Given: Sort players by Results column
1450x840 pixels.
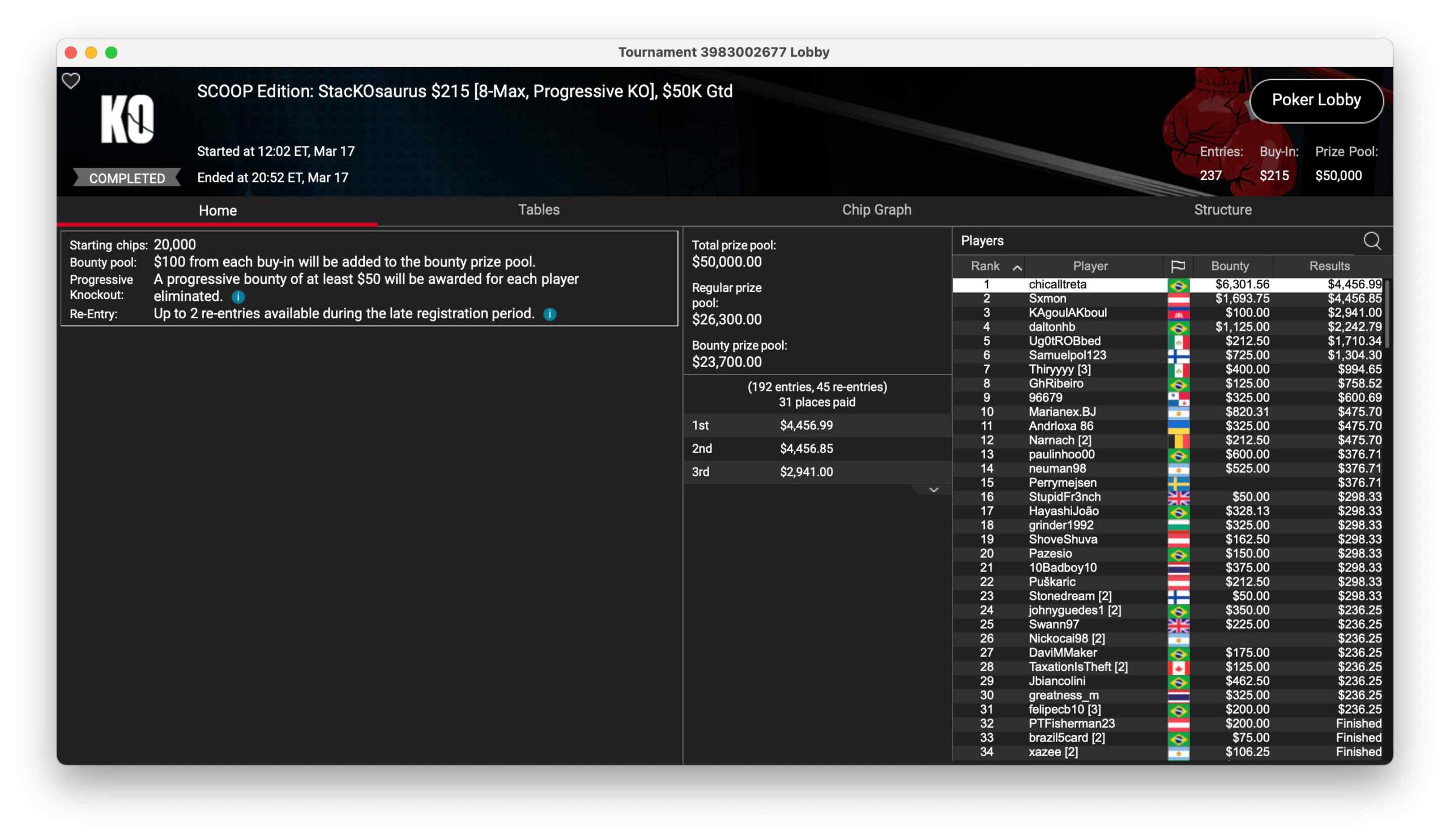Looking at the screenshot, I should pyautogui.click(x=1329, y=266).
